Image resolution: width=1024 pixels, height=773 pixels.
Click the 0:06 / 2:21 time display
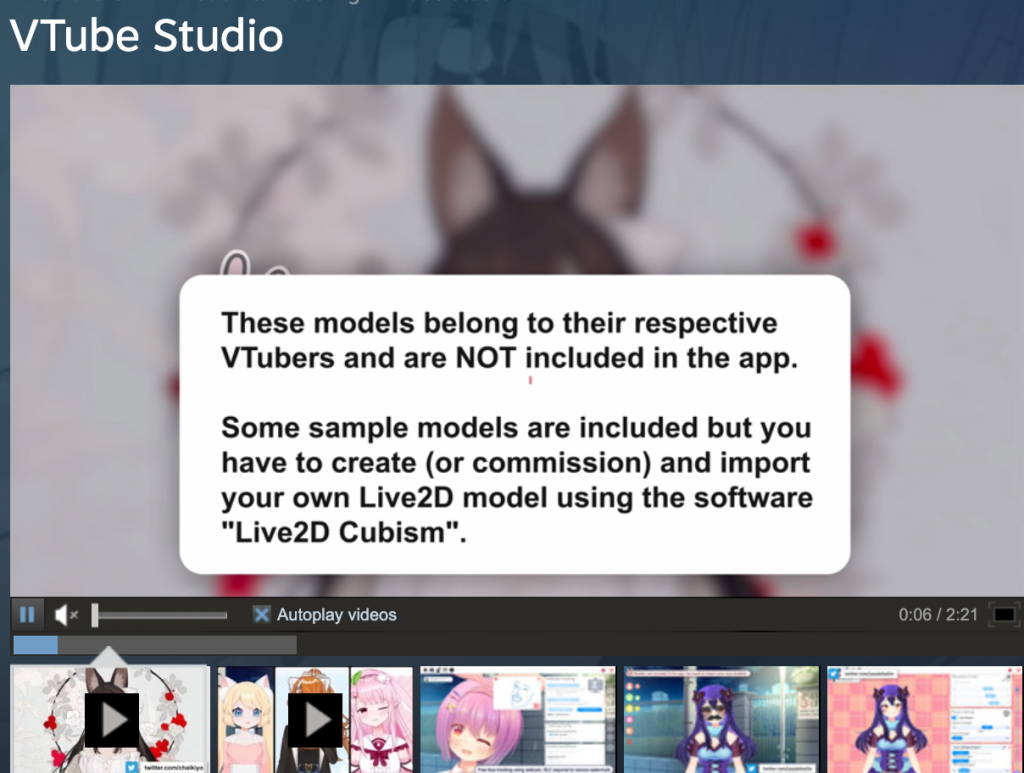[937, 615]
